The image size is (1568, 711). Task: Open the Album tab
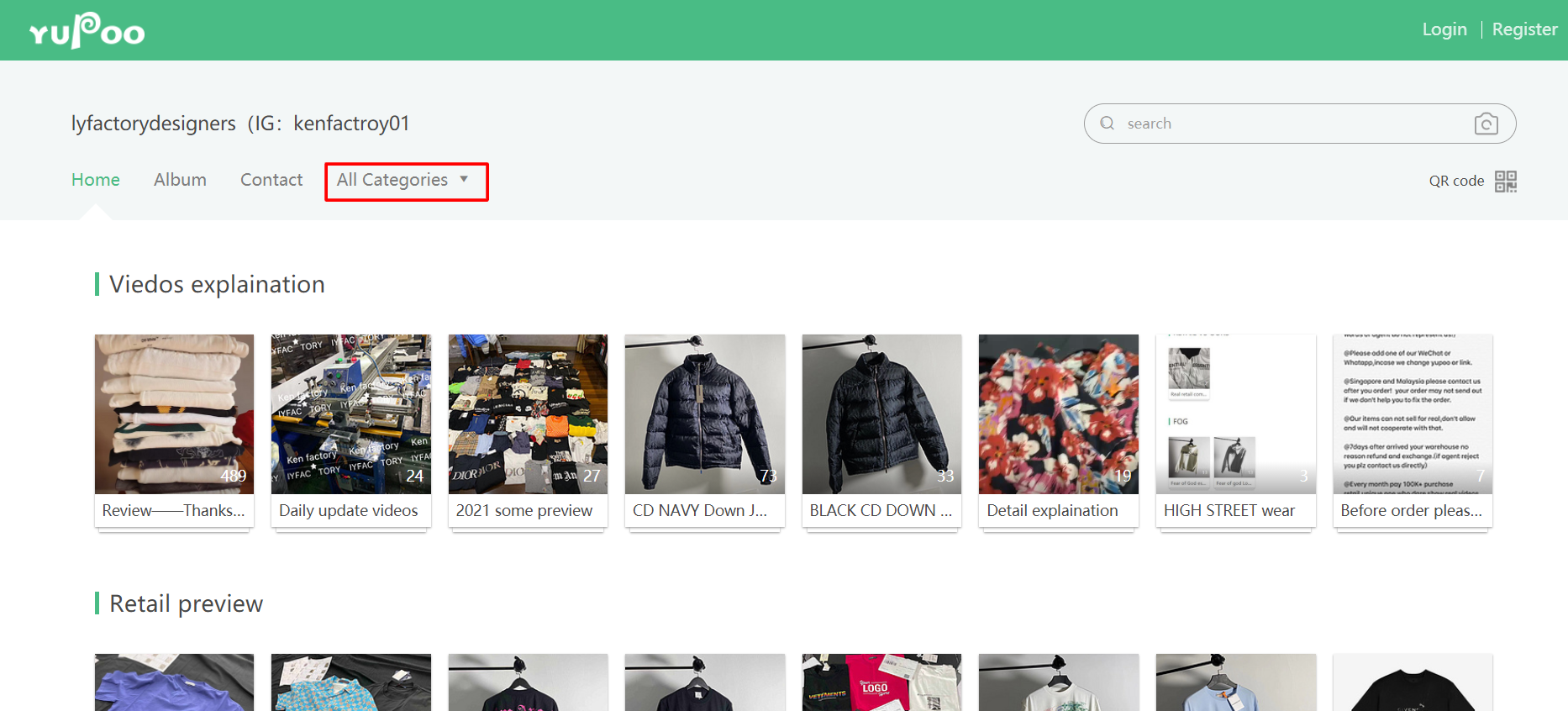click(180, 180)
